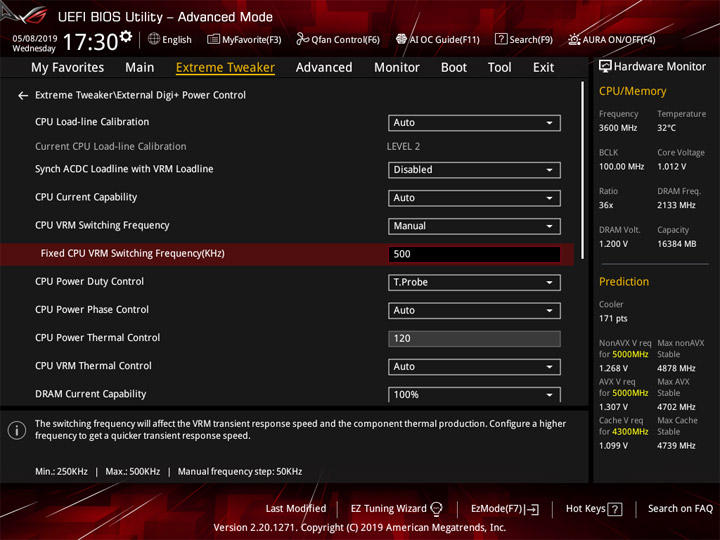This screenshot has width=720, height=540.
Task: Switch to Monitor tab
Action: 397,68
